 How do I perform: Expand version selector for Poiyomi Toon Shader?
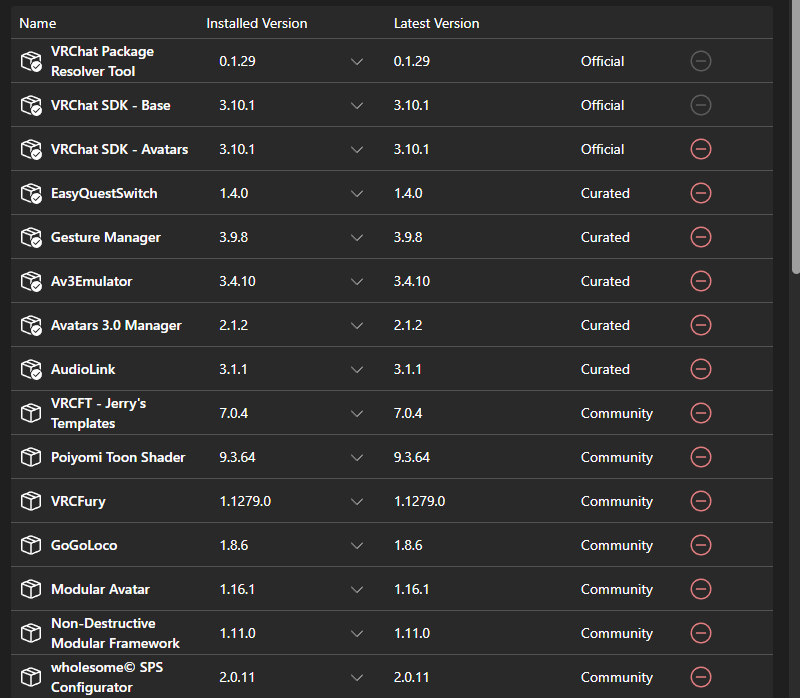357,457
